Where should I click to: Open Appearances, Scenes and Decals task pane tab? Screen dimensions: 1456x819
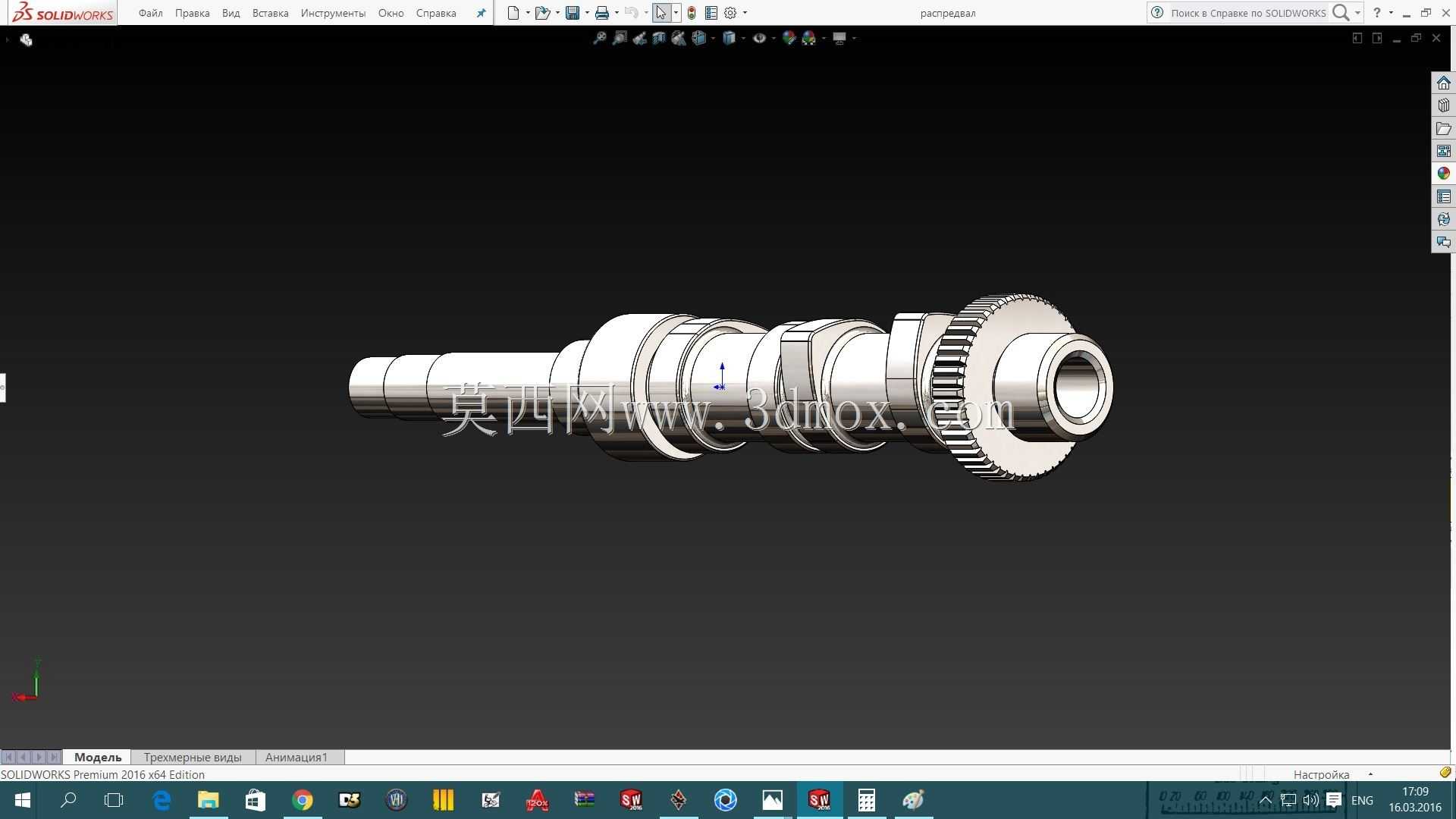[1443, 174]
